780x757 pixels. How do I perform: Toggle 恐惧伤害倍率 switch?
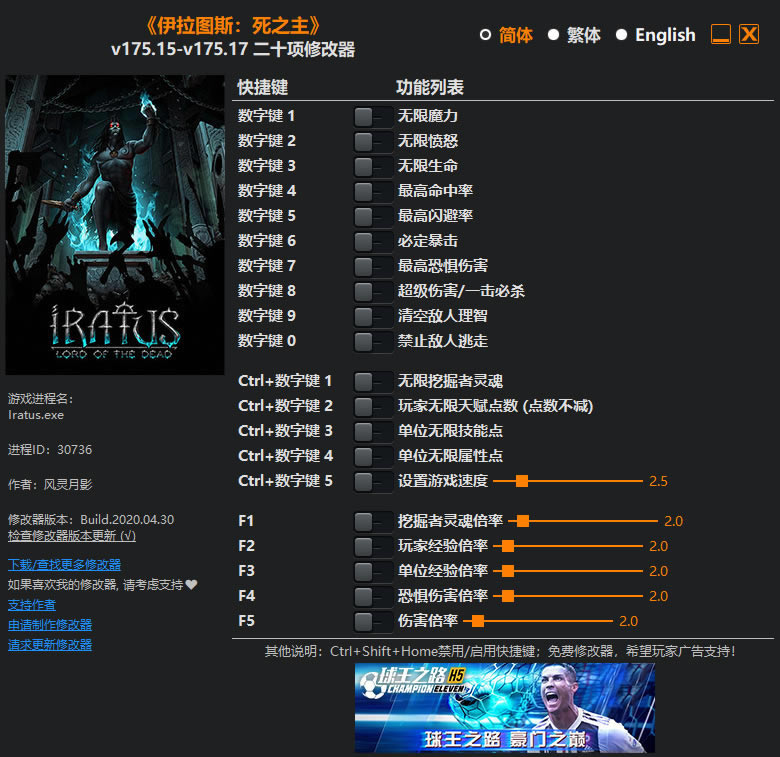click(x=373, y=597)
